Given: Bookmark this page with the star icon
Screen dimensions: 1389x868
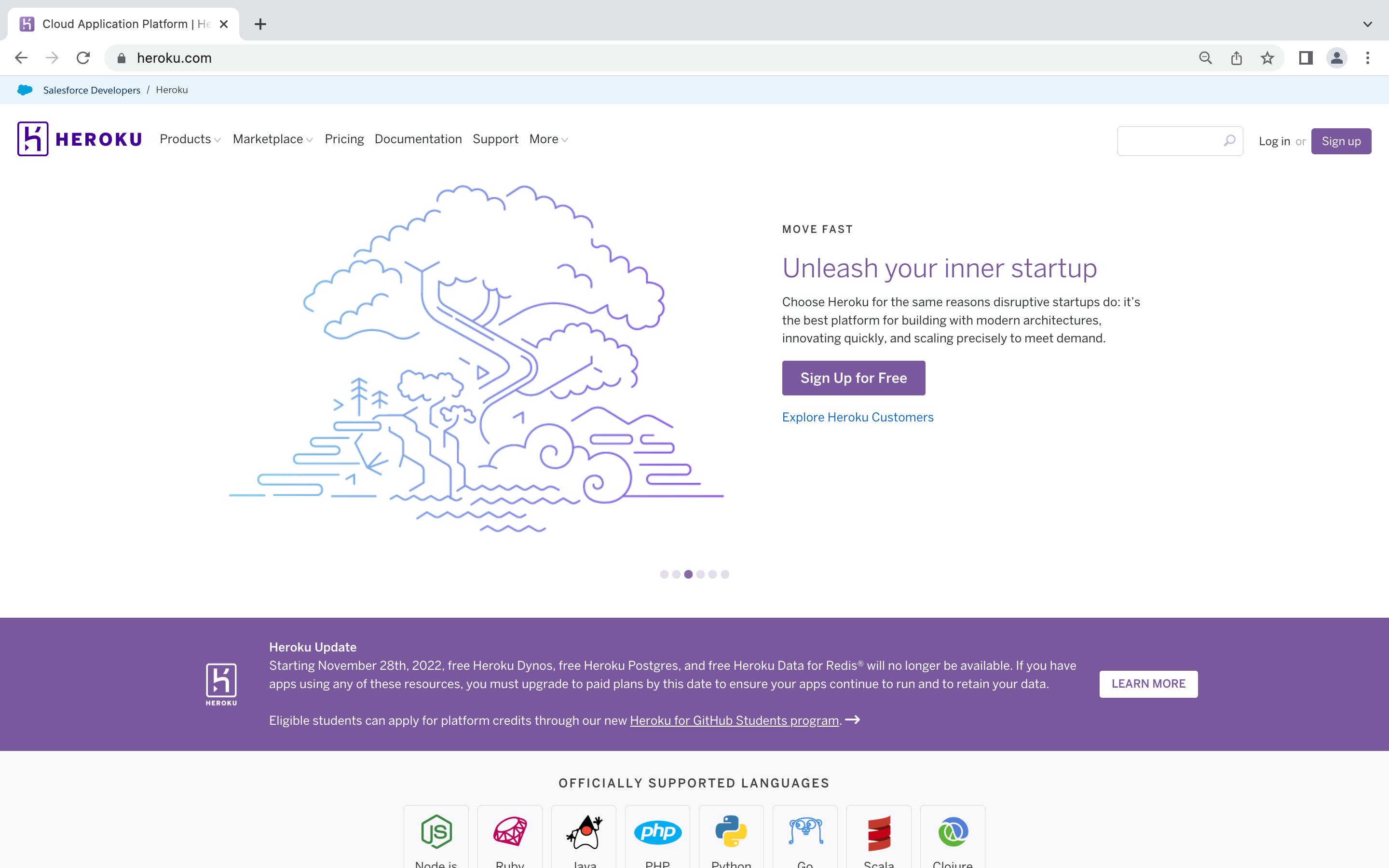Looking at the screenshot, I should tap(1267, 58).
